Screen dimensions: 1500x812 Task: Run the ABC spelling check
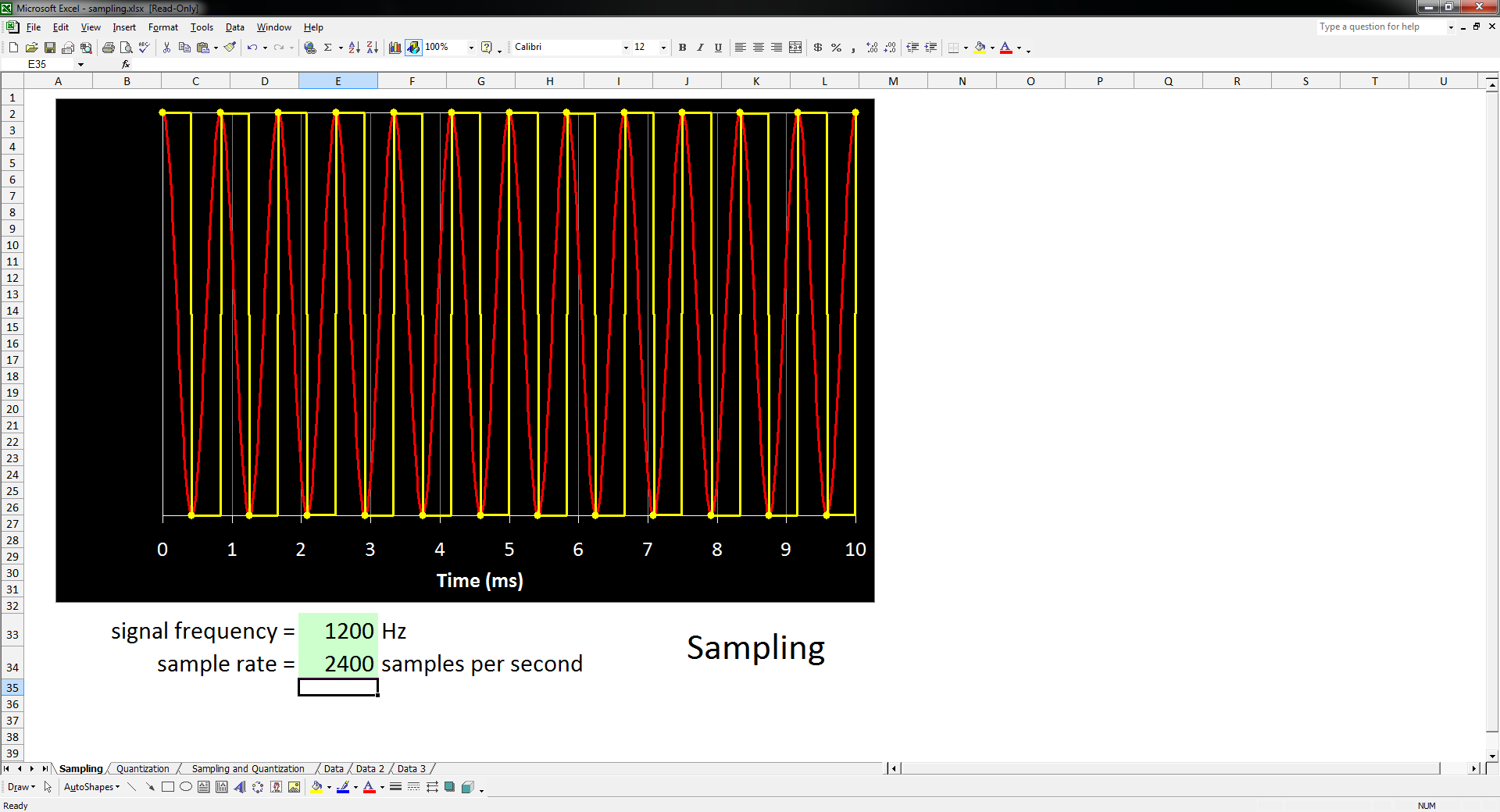pos(145,48)
